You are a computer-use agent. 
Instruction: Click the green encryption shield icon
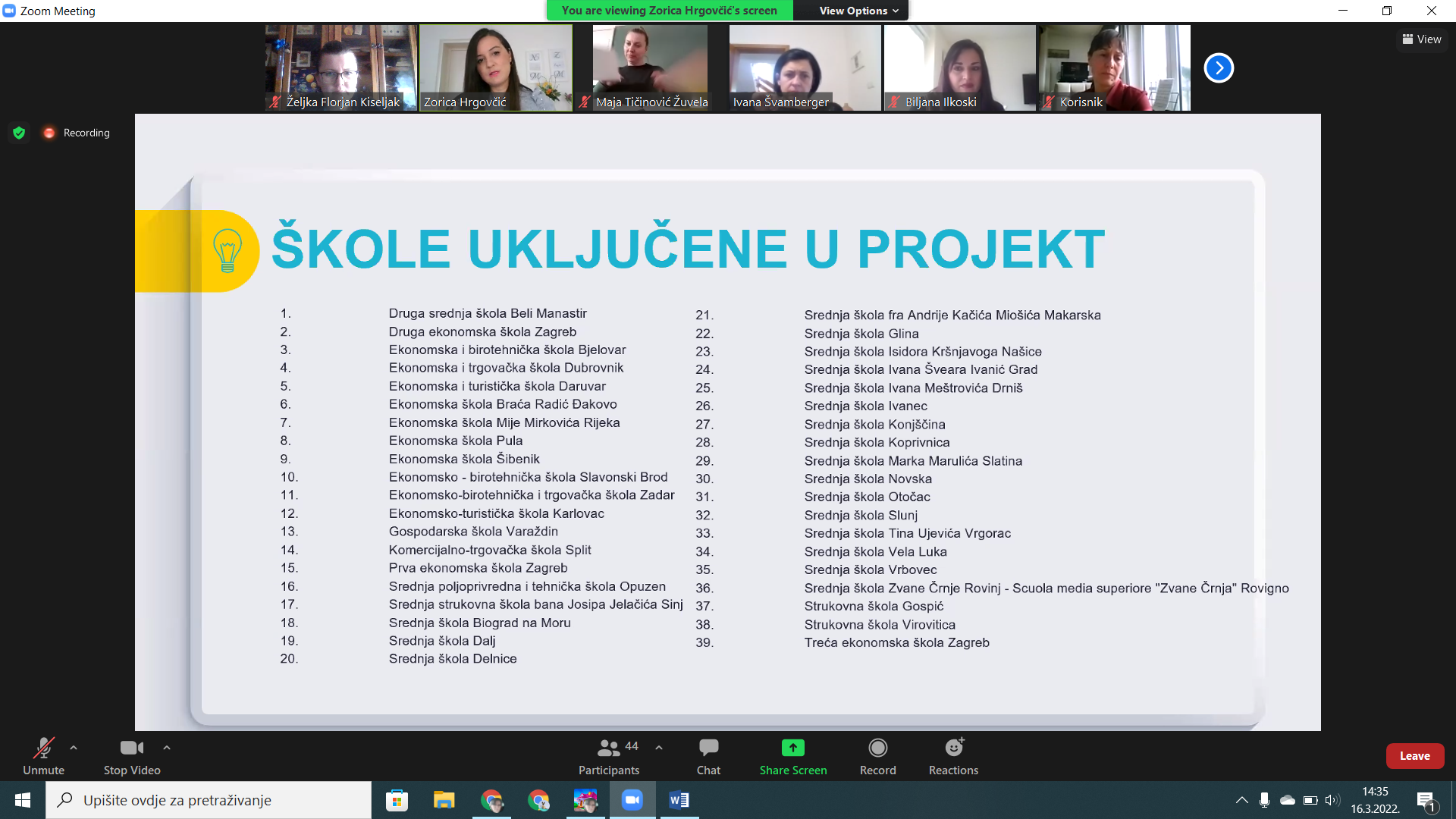coord(19,133)
